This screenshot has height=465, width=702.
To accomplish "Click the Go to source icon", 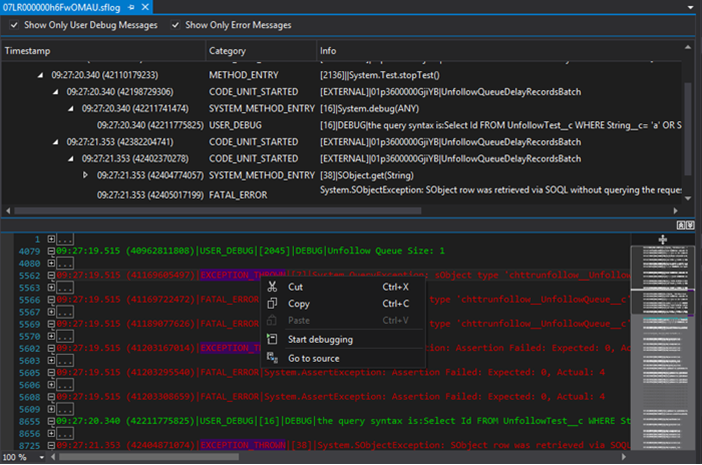I will 272,357.
